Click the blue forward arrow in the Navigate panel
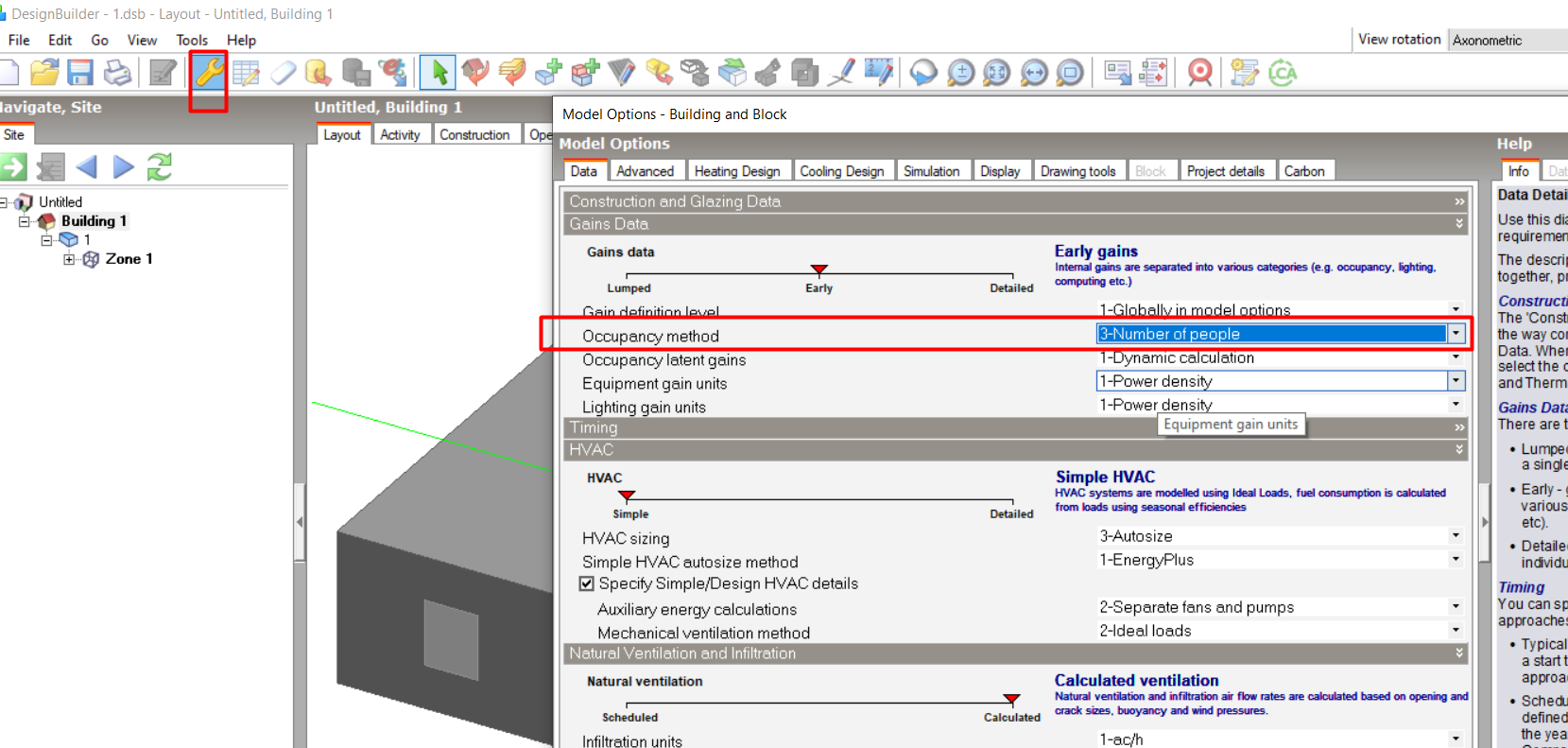Image resolution: width=1568 pixels, height=748 pixels. click(123, 167)
